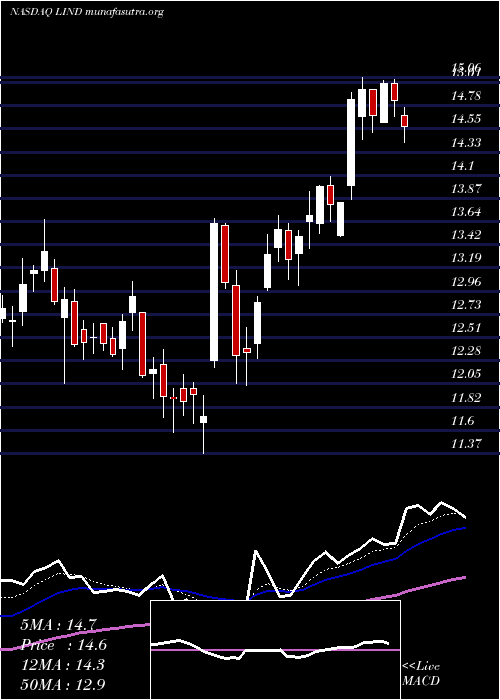The image size is (500, 700).
Task: Click the 14.55 price axis label
Action: (466, 119)
